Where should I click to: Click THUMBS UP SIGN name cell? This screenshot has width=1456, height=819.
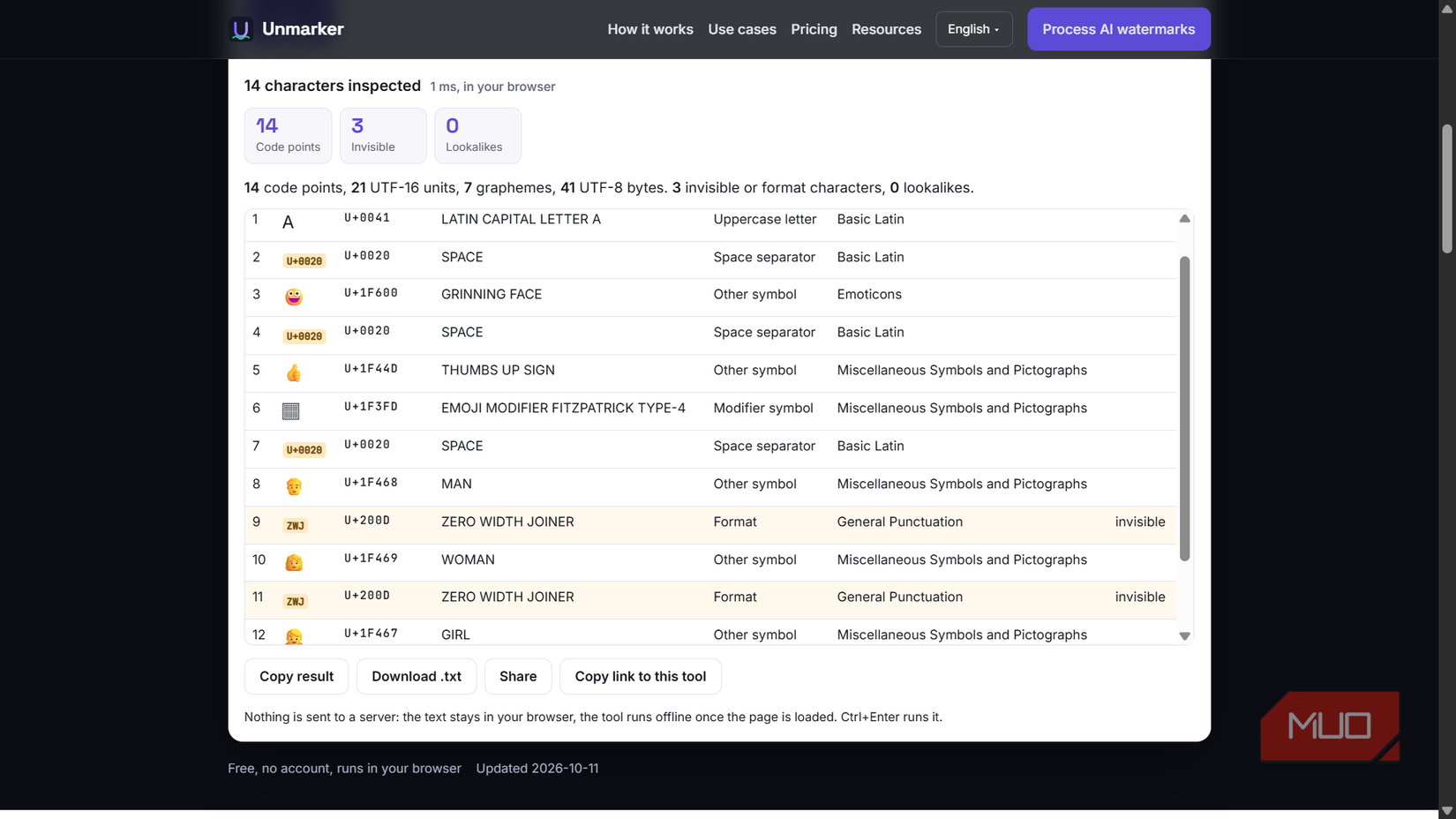[498, 370]
